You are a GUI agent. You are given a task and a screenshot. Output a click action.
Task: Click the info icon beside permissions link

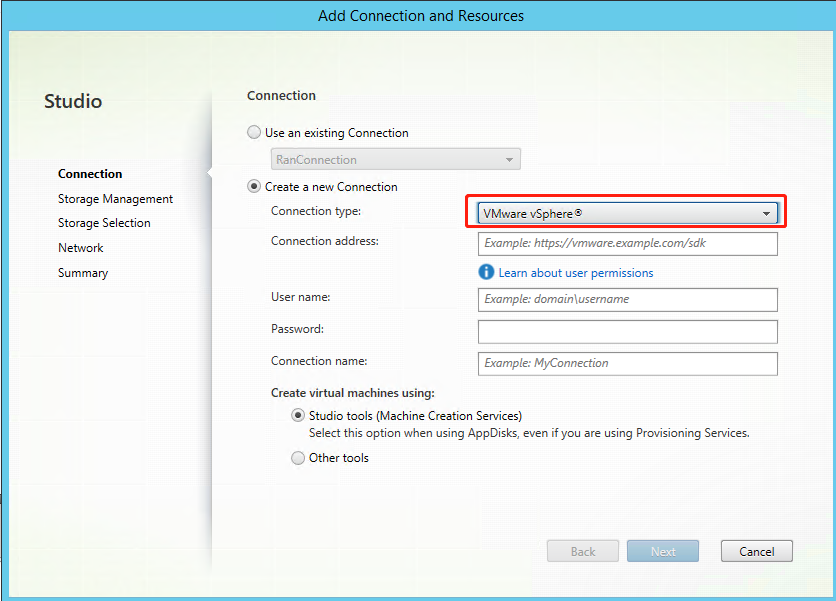click(x=486, y=272)
